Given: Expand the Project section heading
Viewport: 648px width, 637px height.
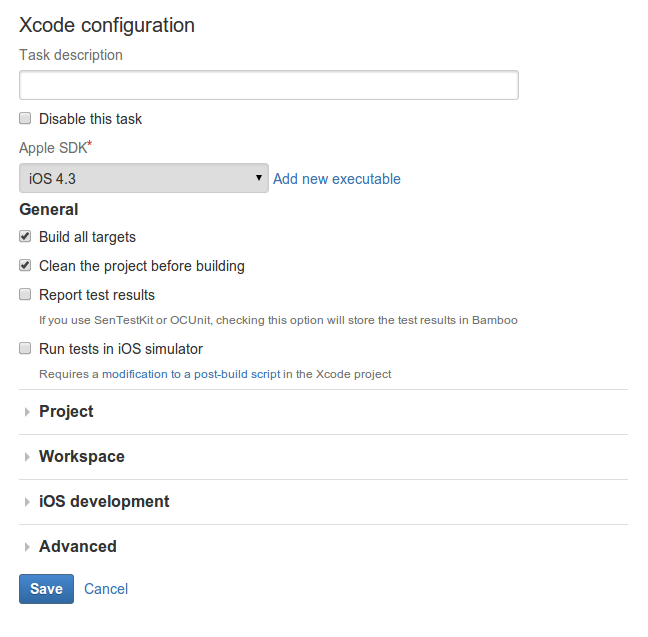Looking at the screenshot, I should 66,412.
